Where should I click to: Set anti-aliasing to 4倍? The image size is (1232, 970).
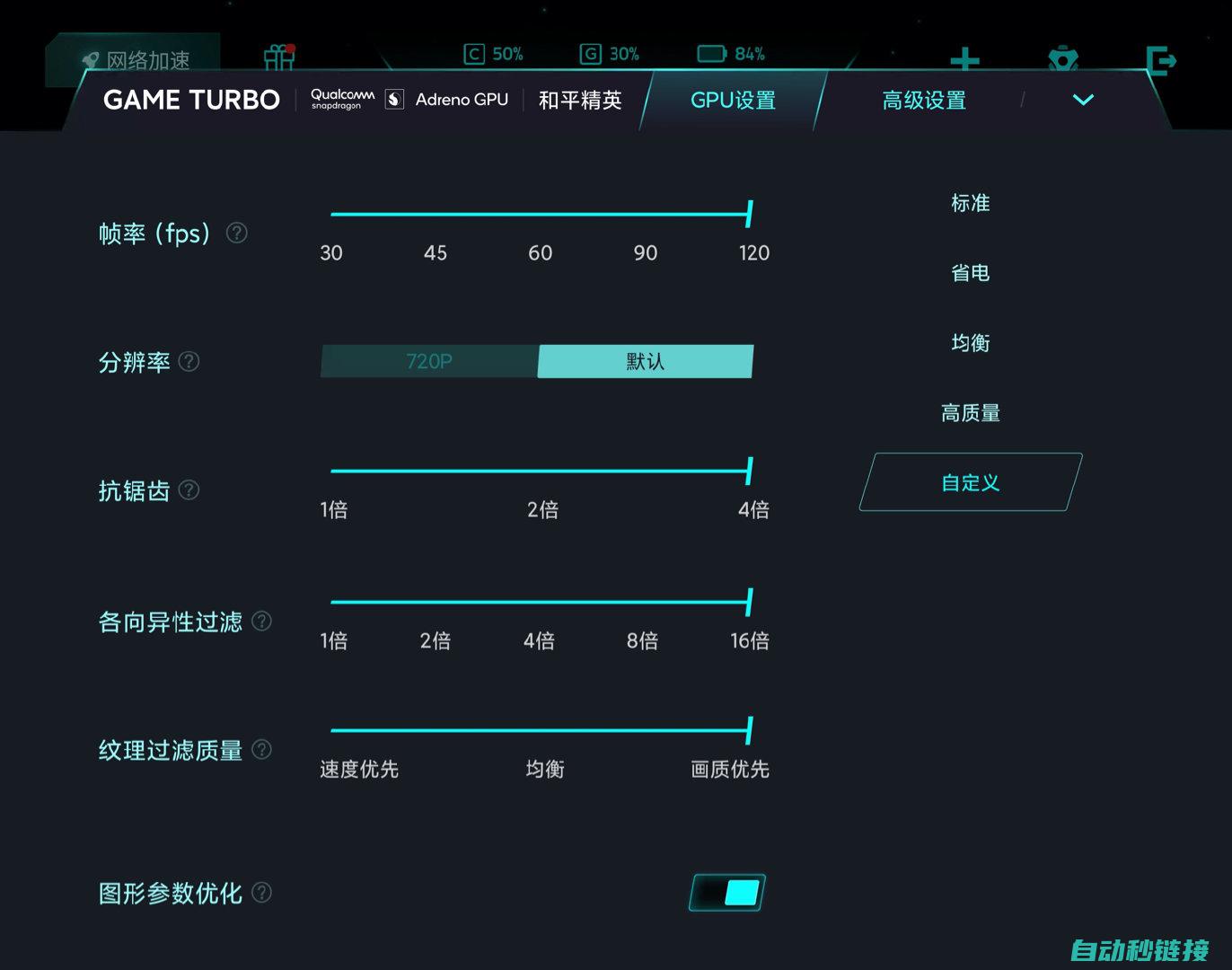754,510
